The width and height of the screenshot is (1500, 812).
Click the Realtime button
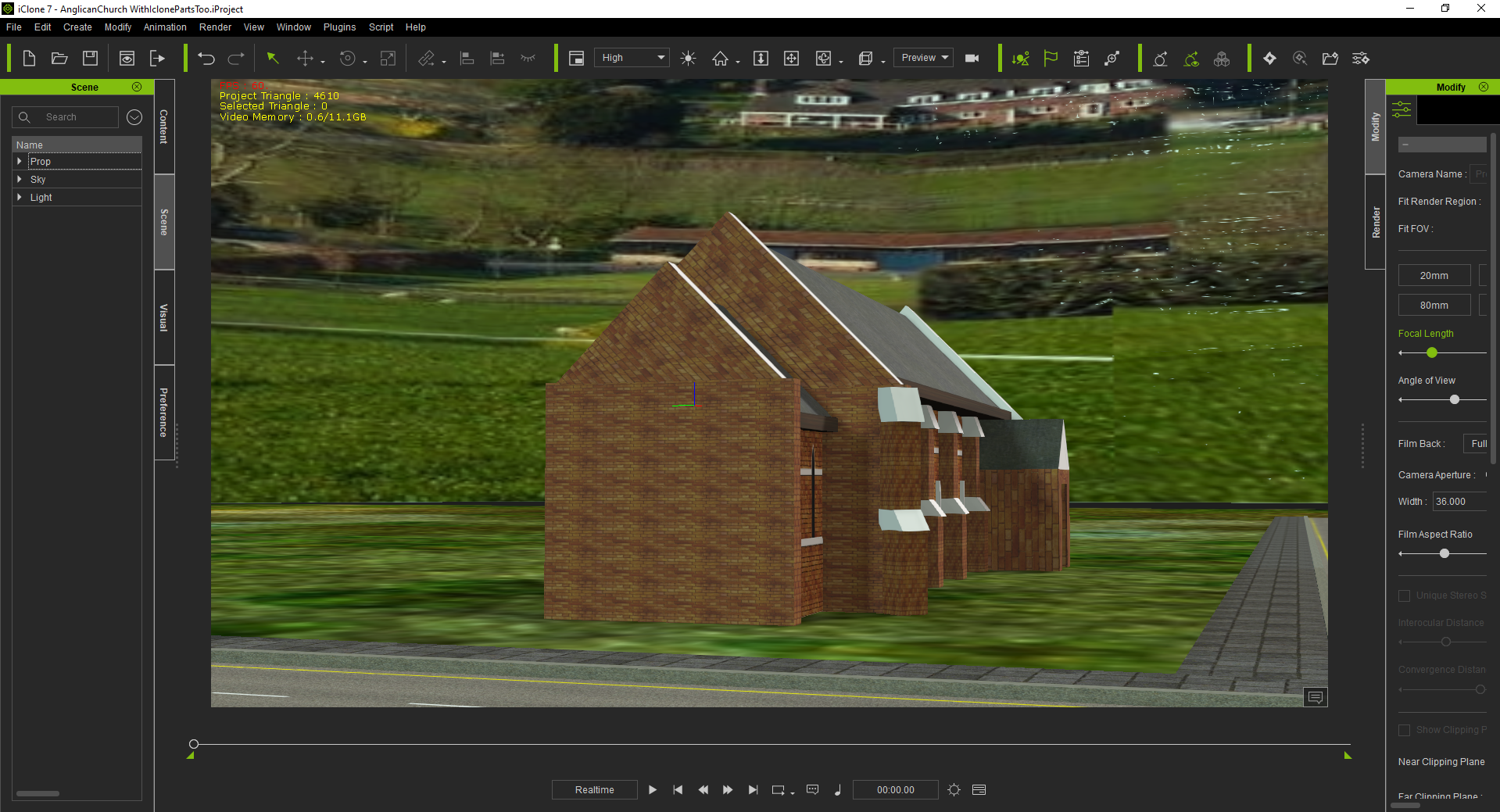pos(595,790)
